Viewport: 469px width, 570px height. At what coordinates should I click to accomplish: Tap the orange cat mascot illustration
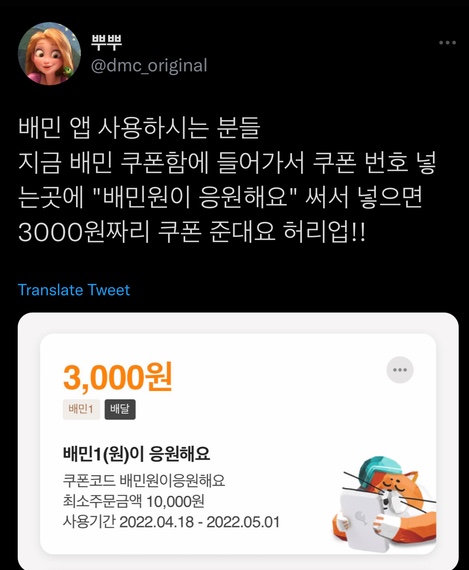click(385, 504)
